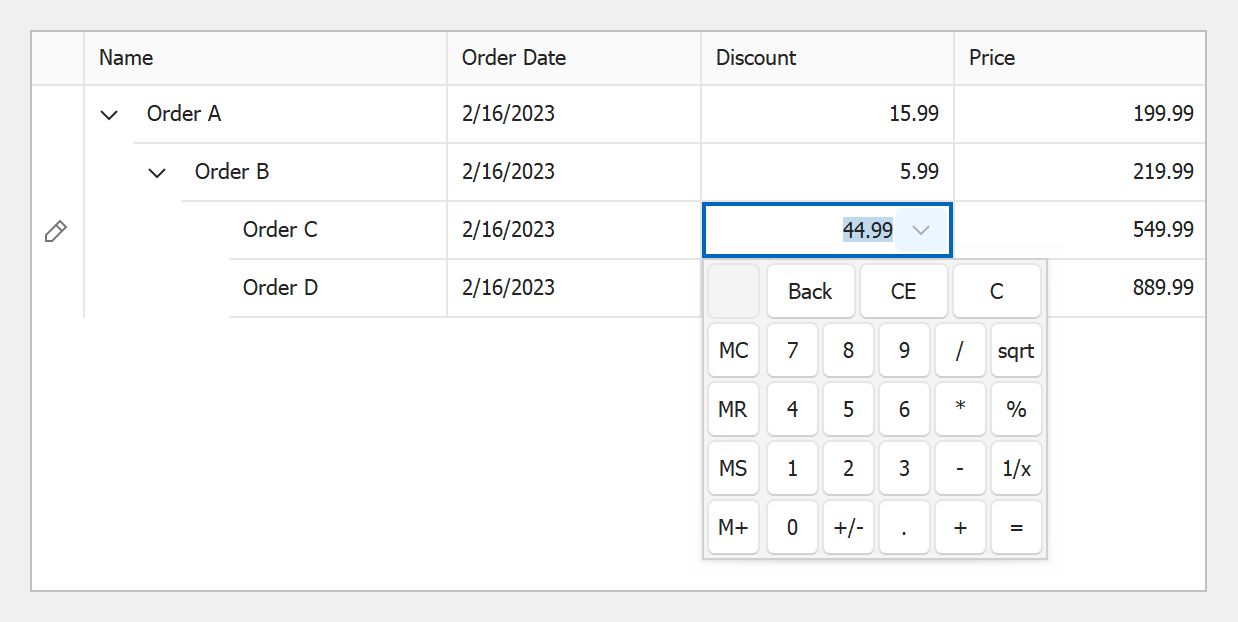Collapse the Order B tree node
The image size is (1238, 622).
[157, 173]
